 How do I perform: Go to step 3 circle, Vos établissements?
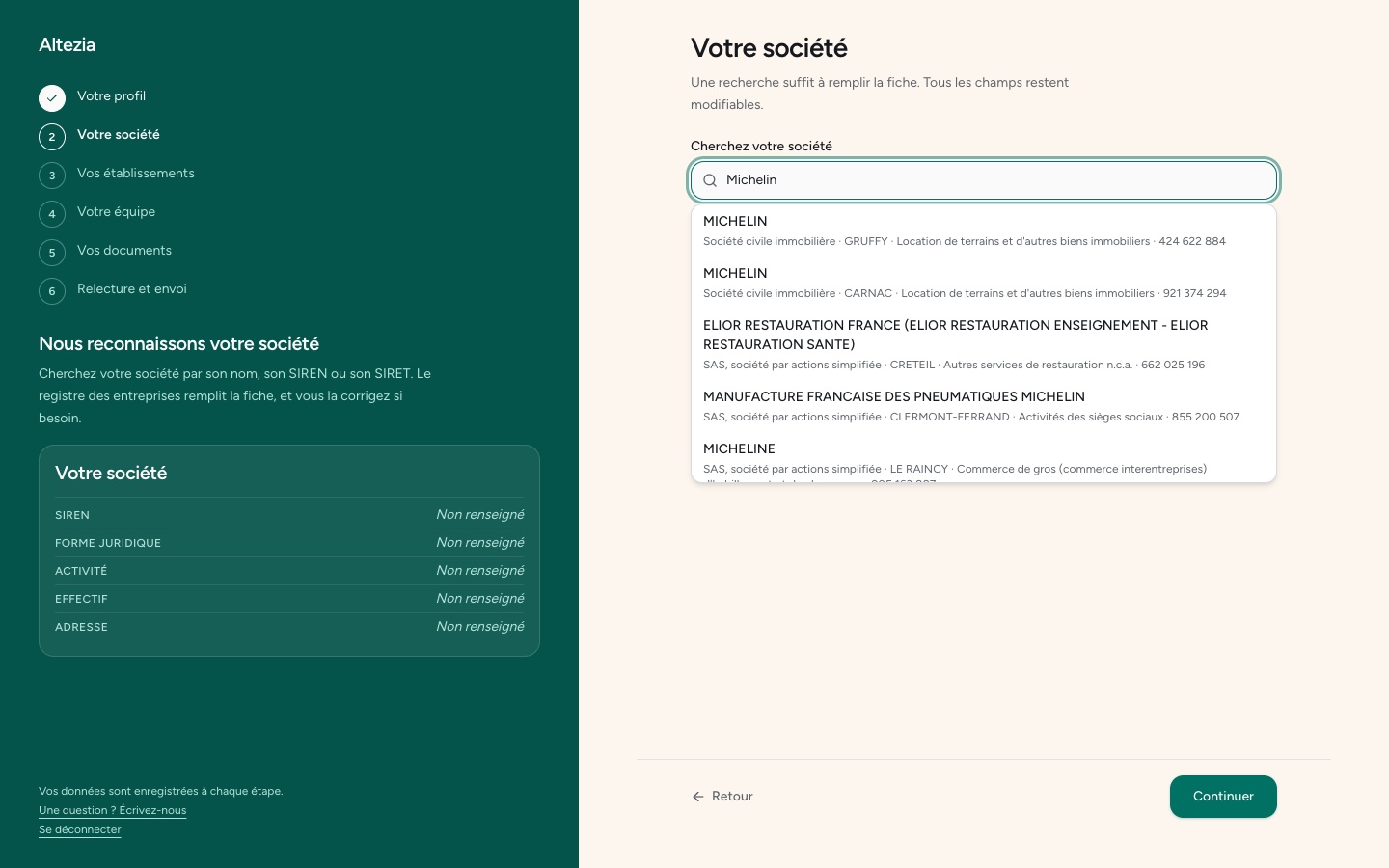tap(52, 176)
